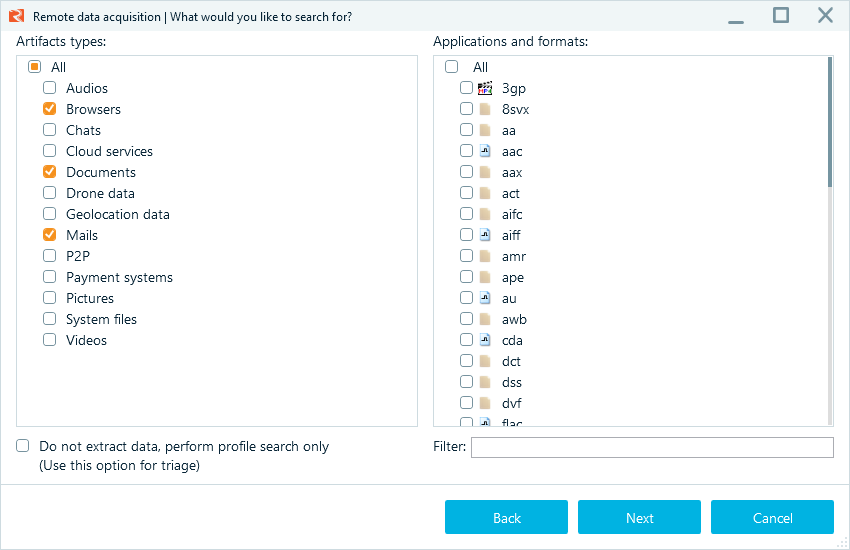Screen dimensions: 850x550
Task: Check the dvf format checkbox
Action: tap(466, 403)
